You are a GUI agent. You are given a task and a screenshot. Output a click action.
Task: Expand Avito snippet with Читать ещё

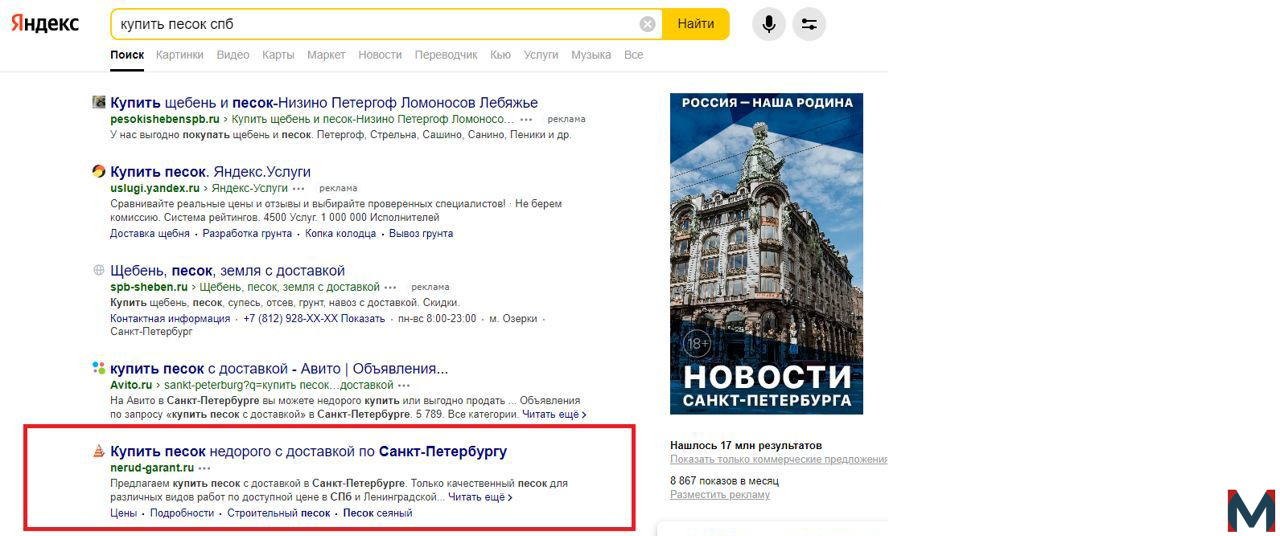point(554,414)
